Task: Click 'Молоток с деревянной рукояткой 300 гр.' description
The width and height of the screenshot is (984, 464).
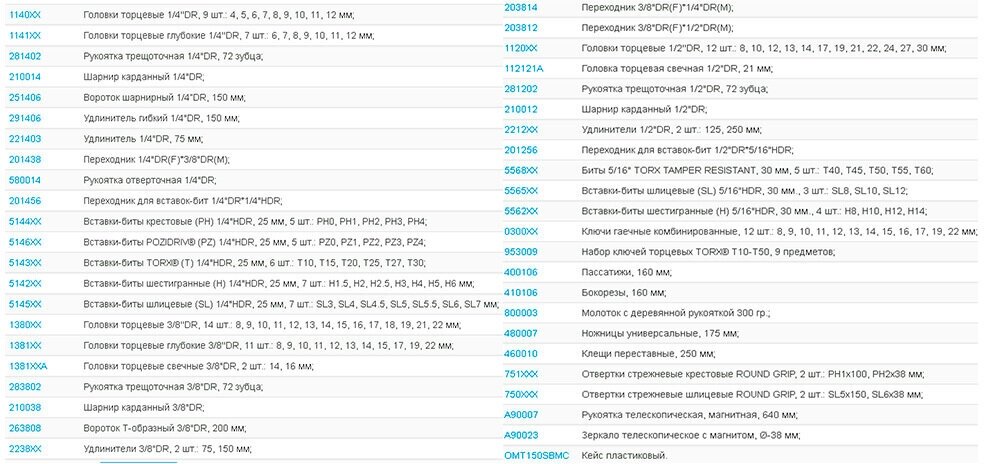Action: pos(676,313)
